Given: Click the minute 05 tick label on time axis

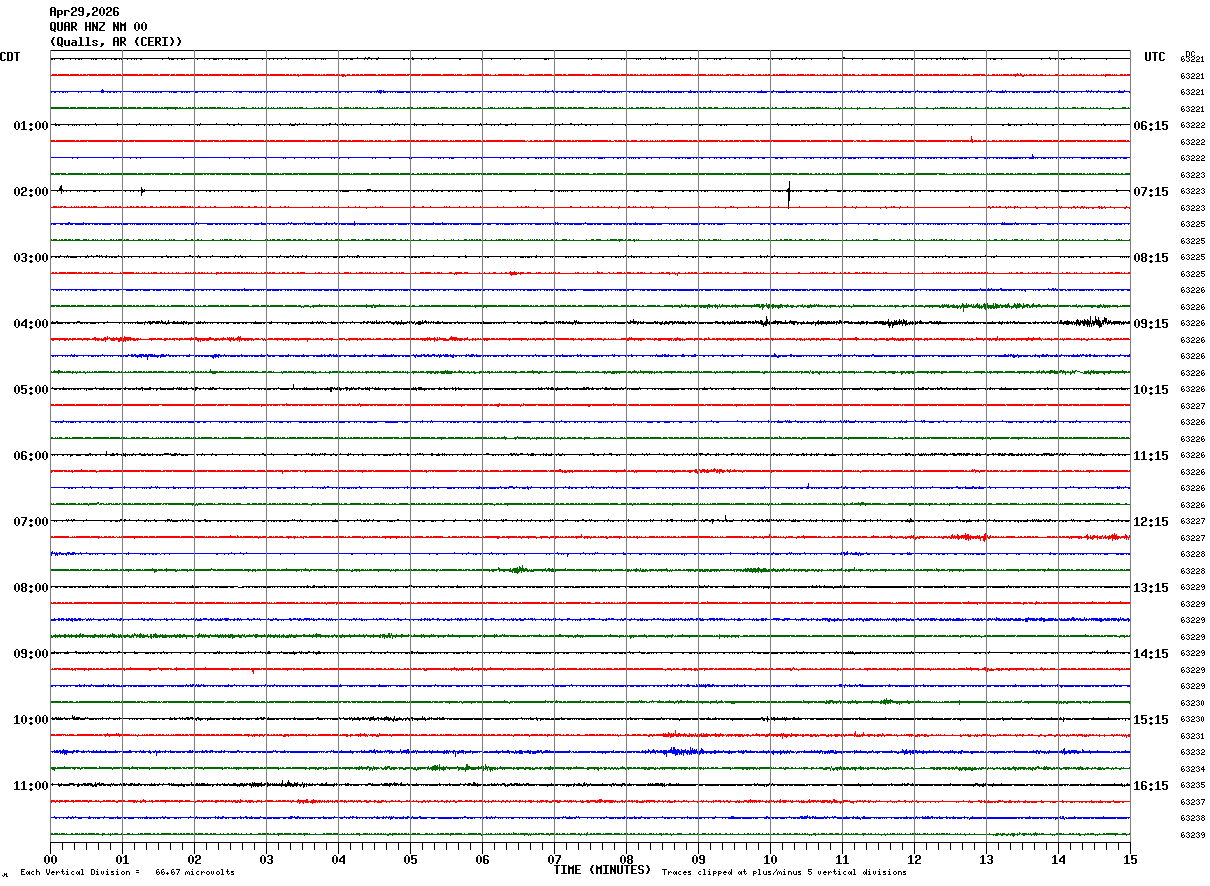Looking at the screenshot, I should point(410,860).
